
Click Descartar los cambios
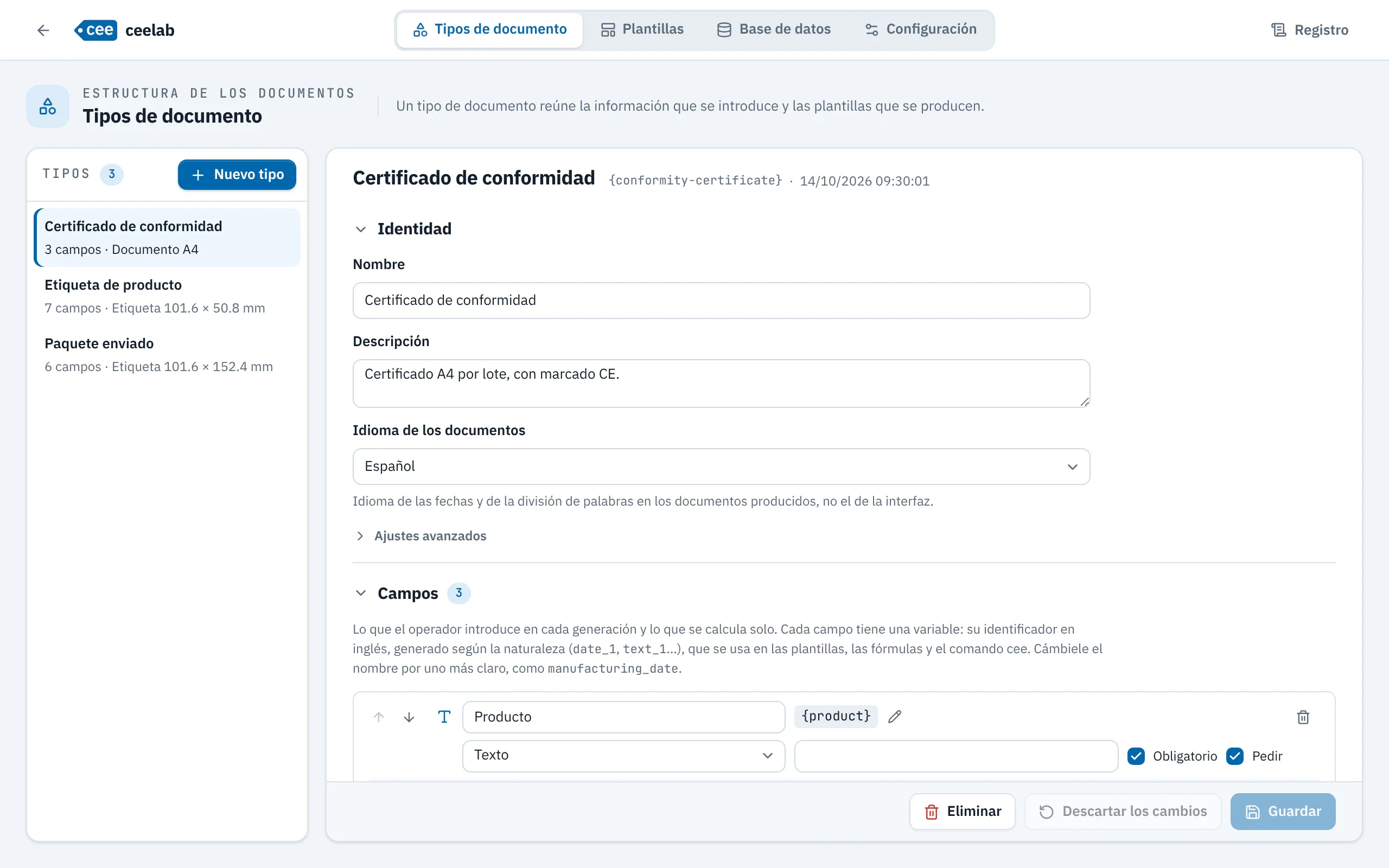[x=1123, y=811]
